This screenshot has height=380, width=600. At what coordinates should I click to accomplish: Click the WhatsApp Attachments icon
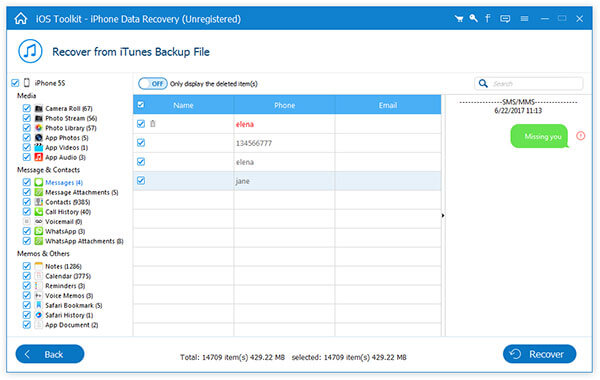39,241
